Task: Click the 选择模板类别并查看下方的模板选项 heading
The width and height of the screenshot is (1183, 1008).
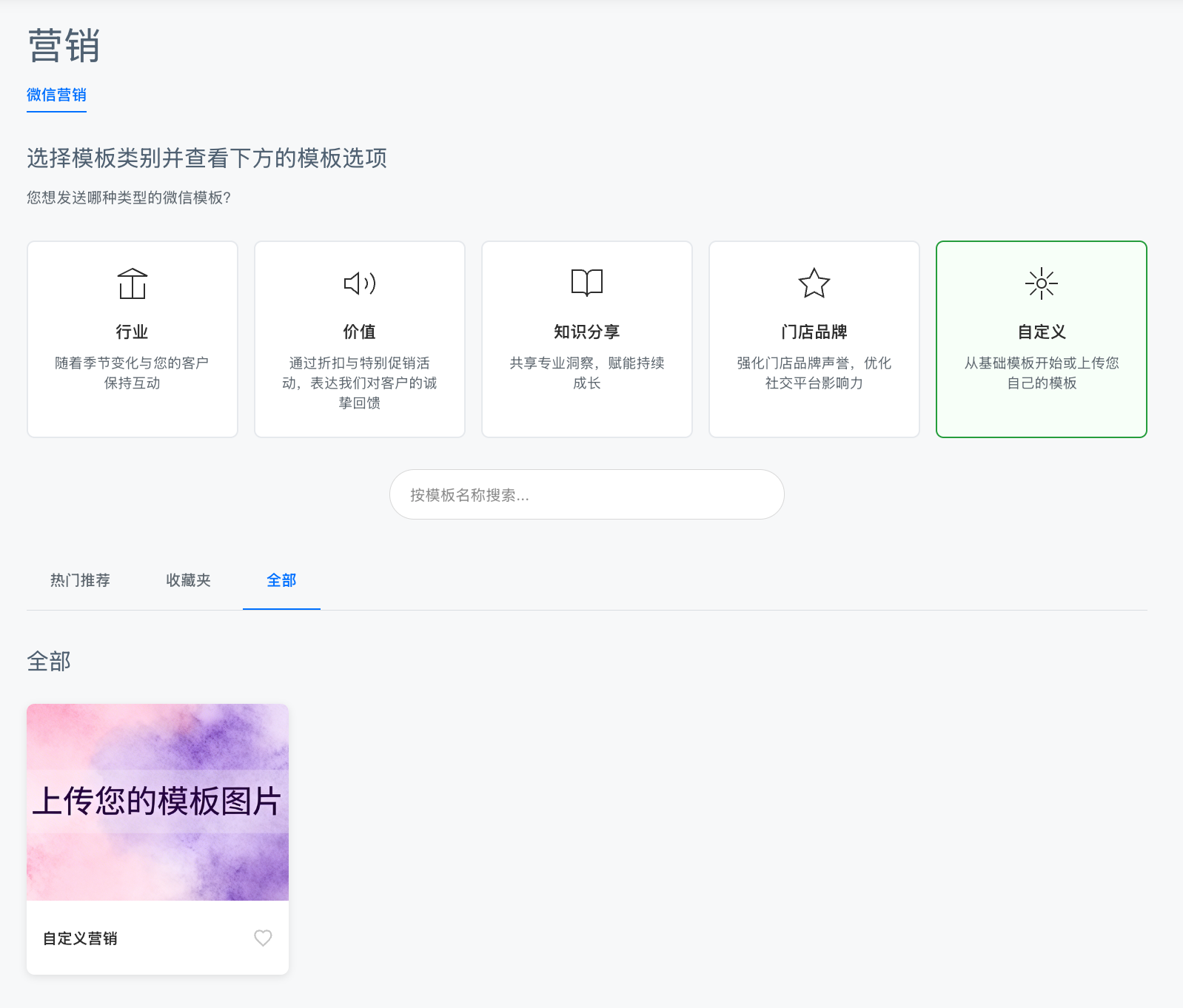Action: pyautogui.click(x=207, y=158)
